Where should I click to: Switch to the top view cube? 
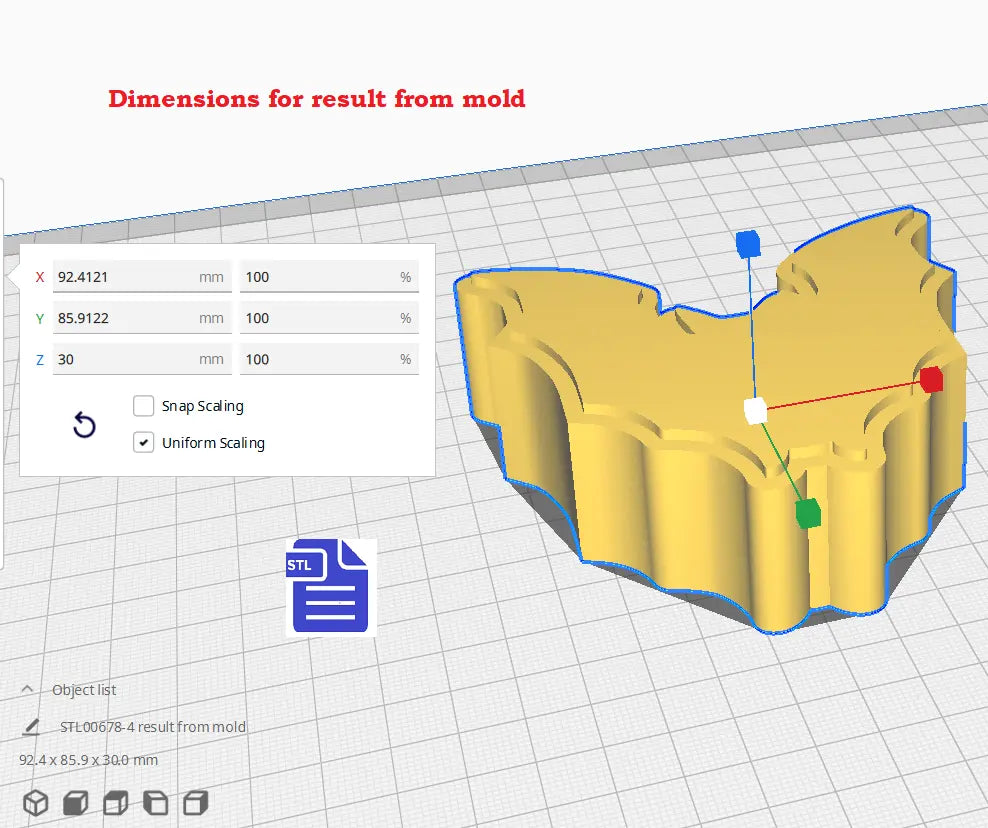pos(116,802)
